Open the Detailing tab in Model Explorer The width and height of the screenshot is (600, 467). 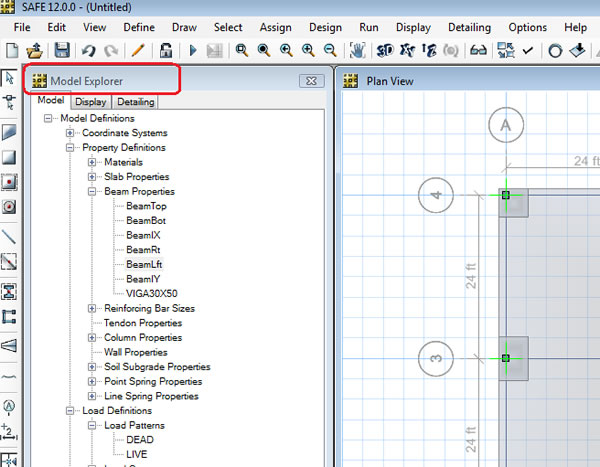135,101
